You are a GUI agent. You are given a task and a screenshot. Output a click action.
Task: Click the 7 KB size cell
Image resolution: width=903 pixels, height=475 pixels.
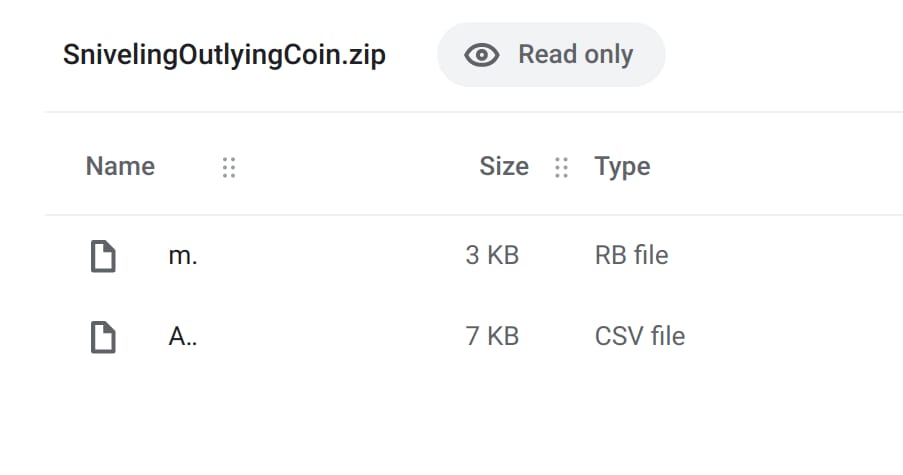pyautogui.click(x=492, y=336)
